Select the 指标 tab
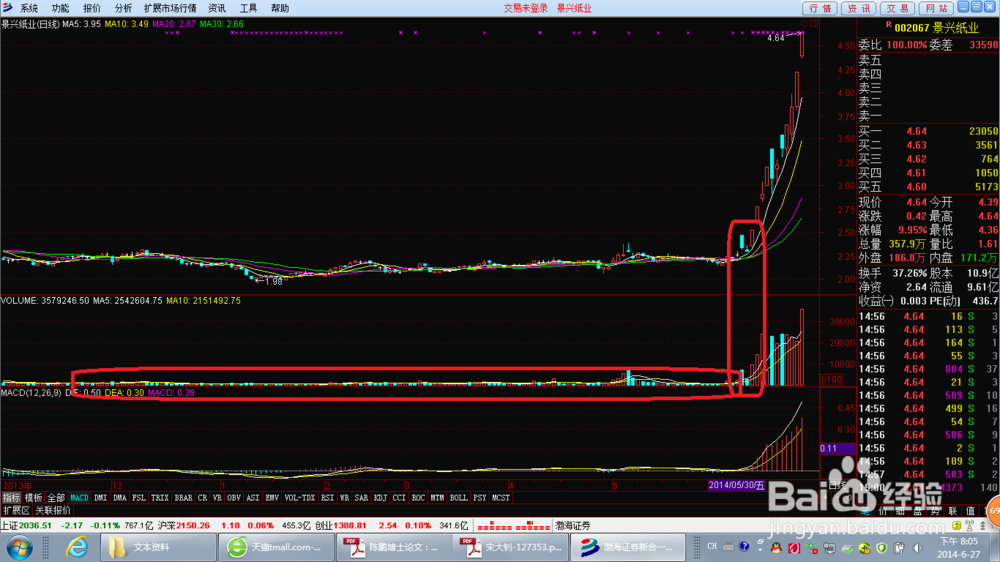This screenshot has width=1000, height=562. pos(11,498)
